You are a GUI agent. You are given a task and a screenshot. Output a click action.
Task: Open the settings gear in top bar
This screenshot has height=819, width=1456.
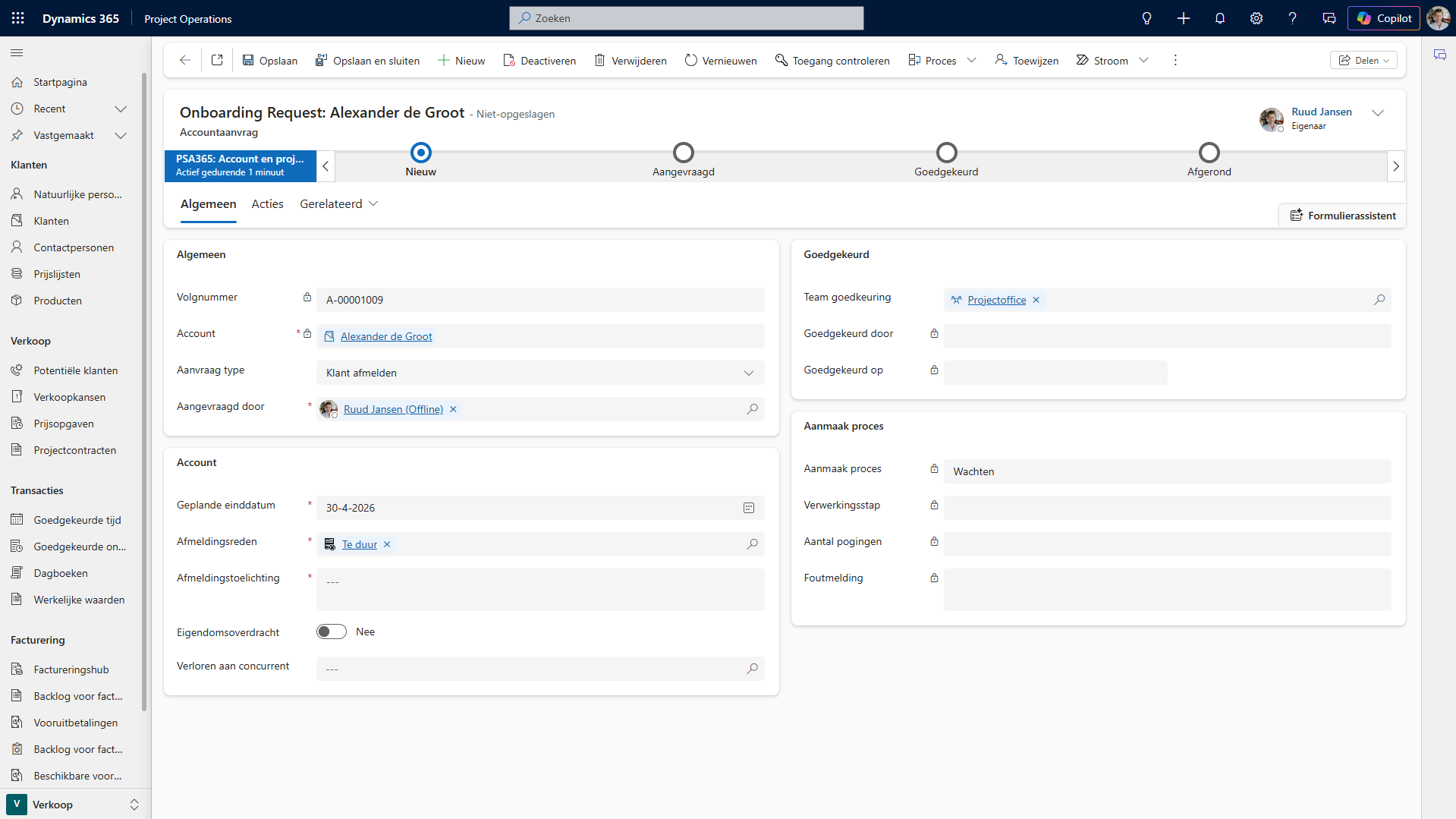(x=1256, y=18)
